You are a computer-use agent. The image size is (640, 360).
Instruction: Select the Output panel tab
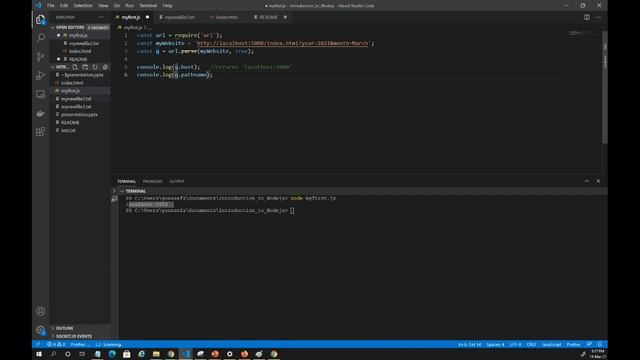tap(177, 181)
